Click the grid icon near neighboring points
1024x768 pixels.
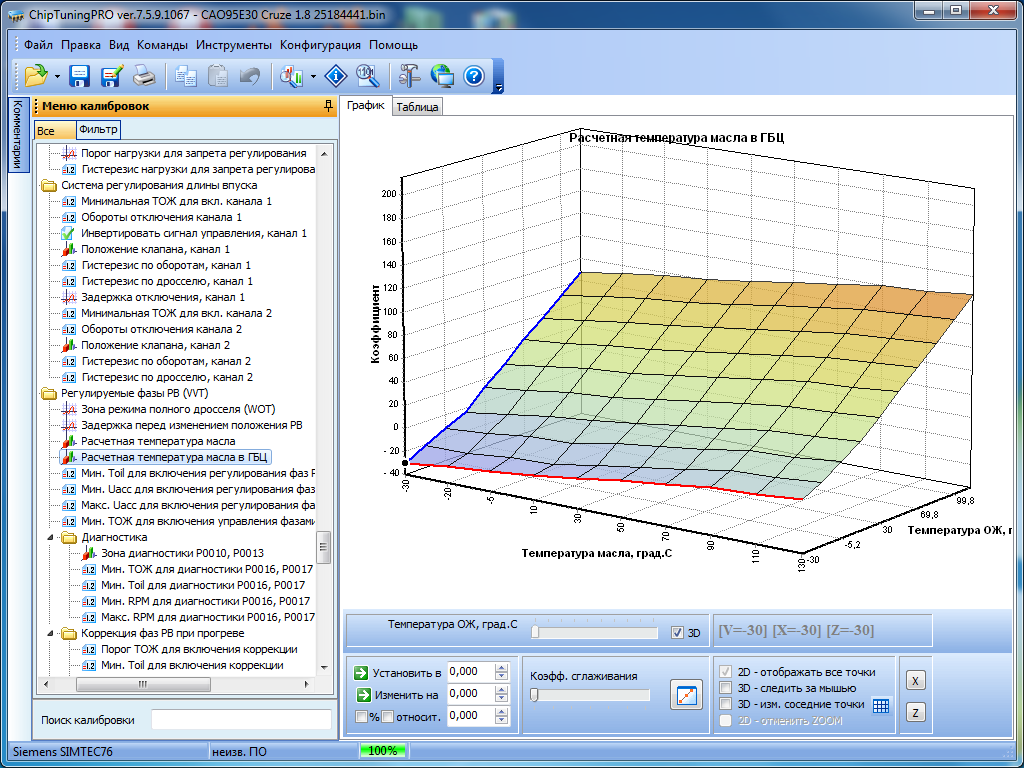click(x=881, y=705)
